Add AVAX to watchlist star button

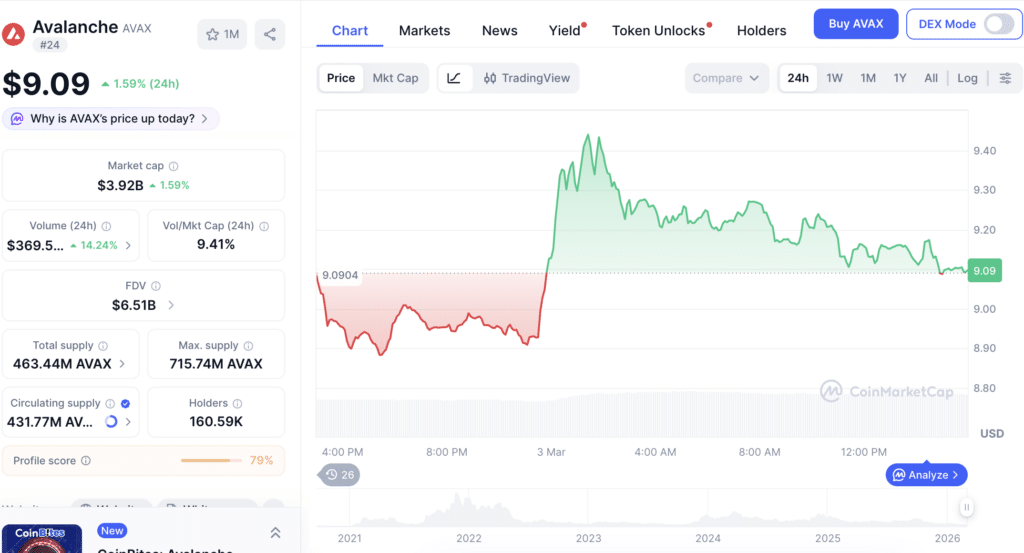222,35
